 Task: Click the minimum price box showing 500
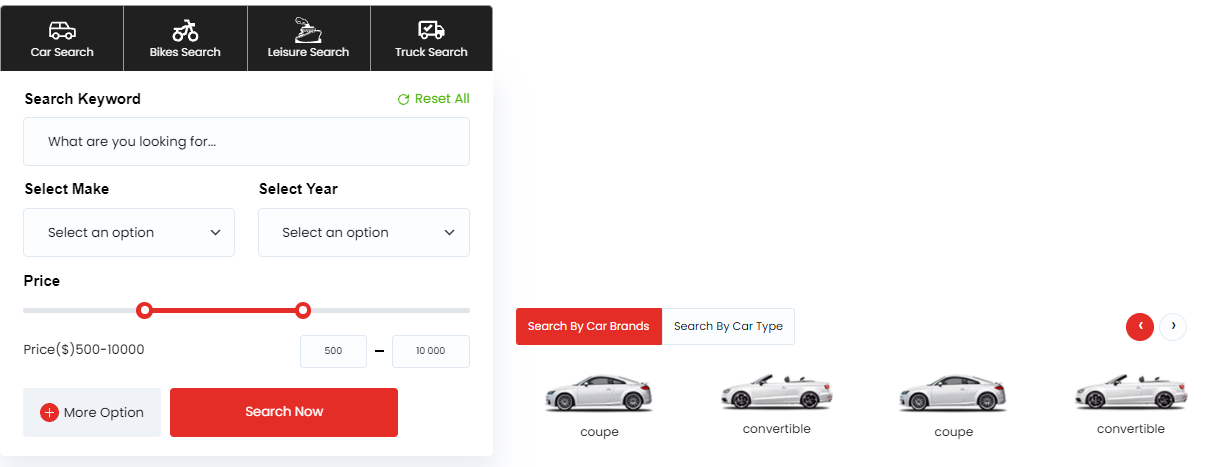click(333, 351)
